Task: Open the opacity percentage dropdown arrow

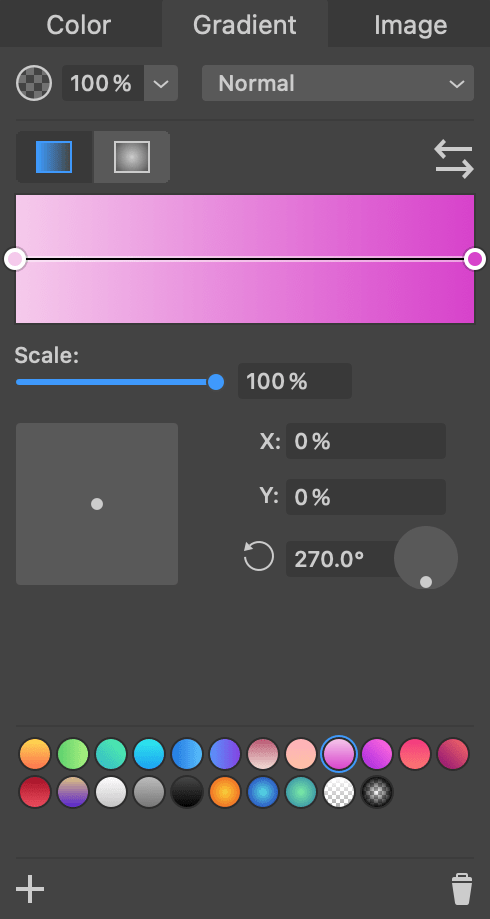Action: 161,83
